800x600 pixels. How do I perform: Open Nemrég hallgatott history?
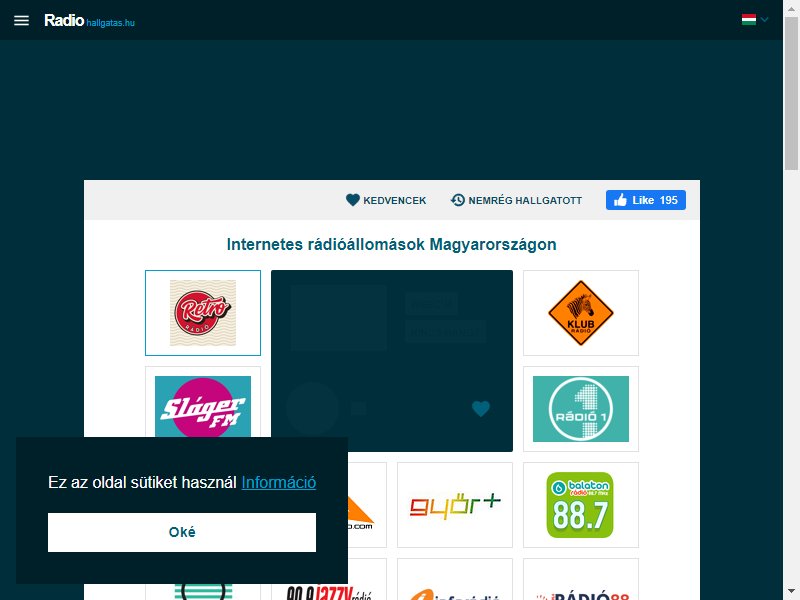516,200
